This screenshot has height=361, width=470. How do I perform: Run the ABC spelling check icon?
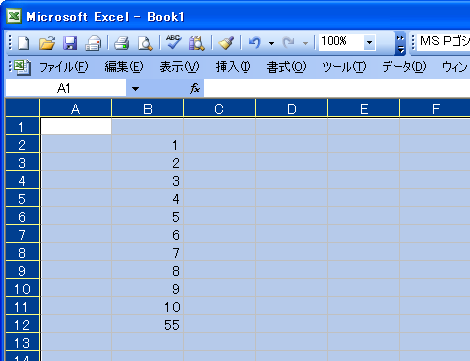click(174, 42)
